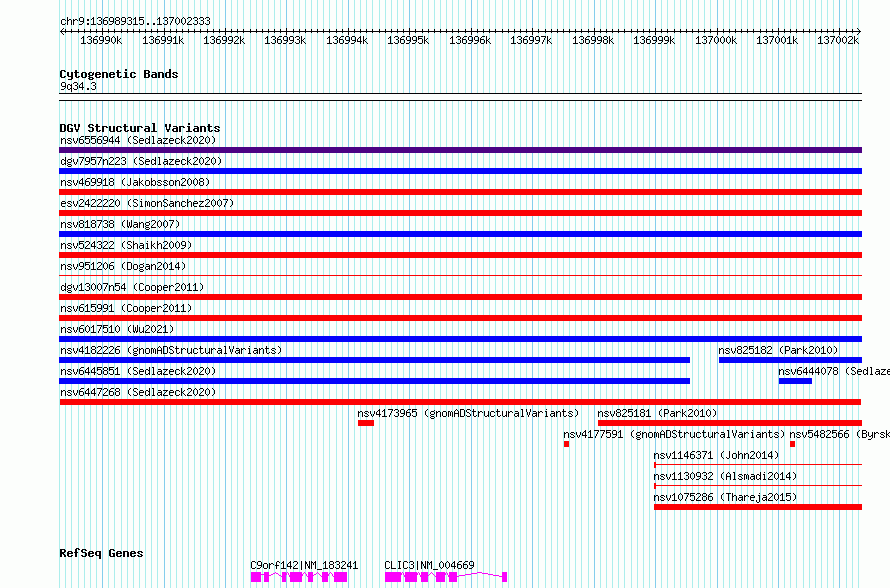
Task: Click the 137002k ruler position
Action: (x=838, y=40)
